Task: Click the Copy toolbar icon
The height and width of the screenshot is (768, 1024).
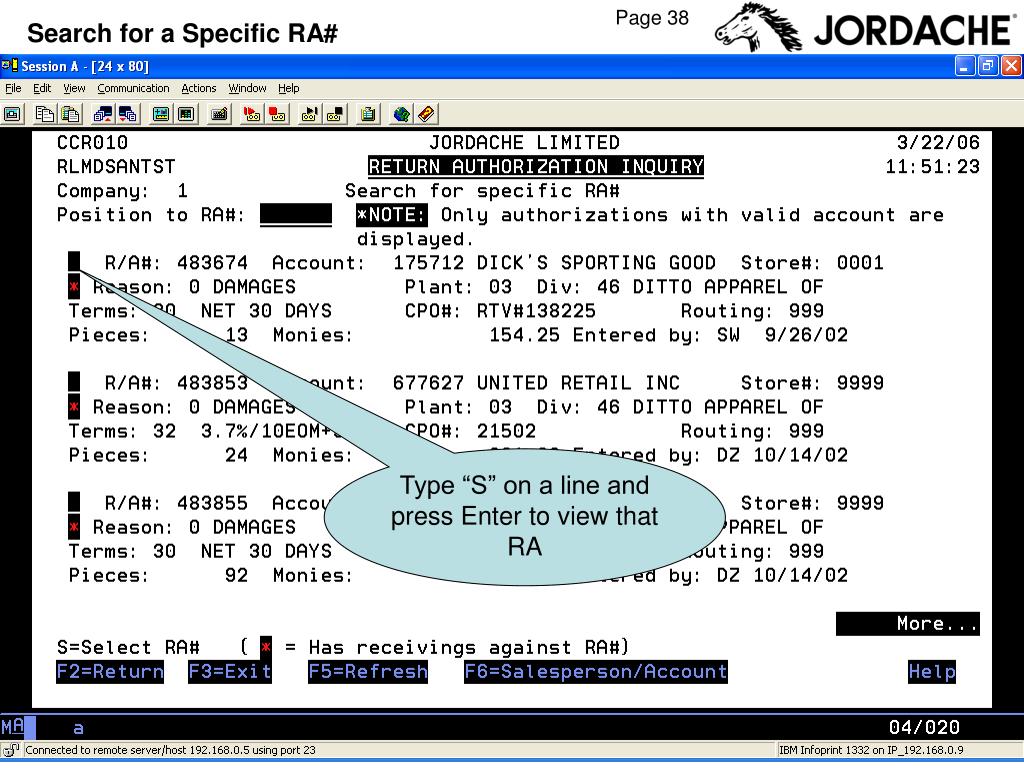Action: tap(44, 114)
